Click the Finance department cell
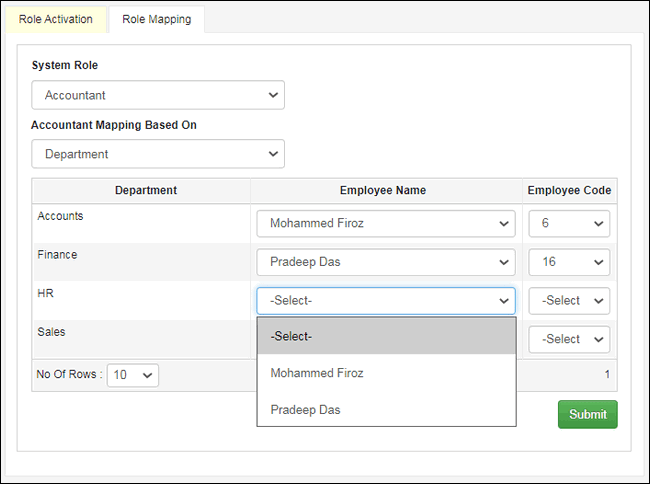The image size is (650, 484). pyautogui.click(x=141, y=262)
